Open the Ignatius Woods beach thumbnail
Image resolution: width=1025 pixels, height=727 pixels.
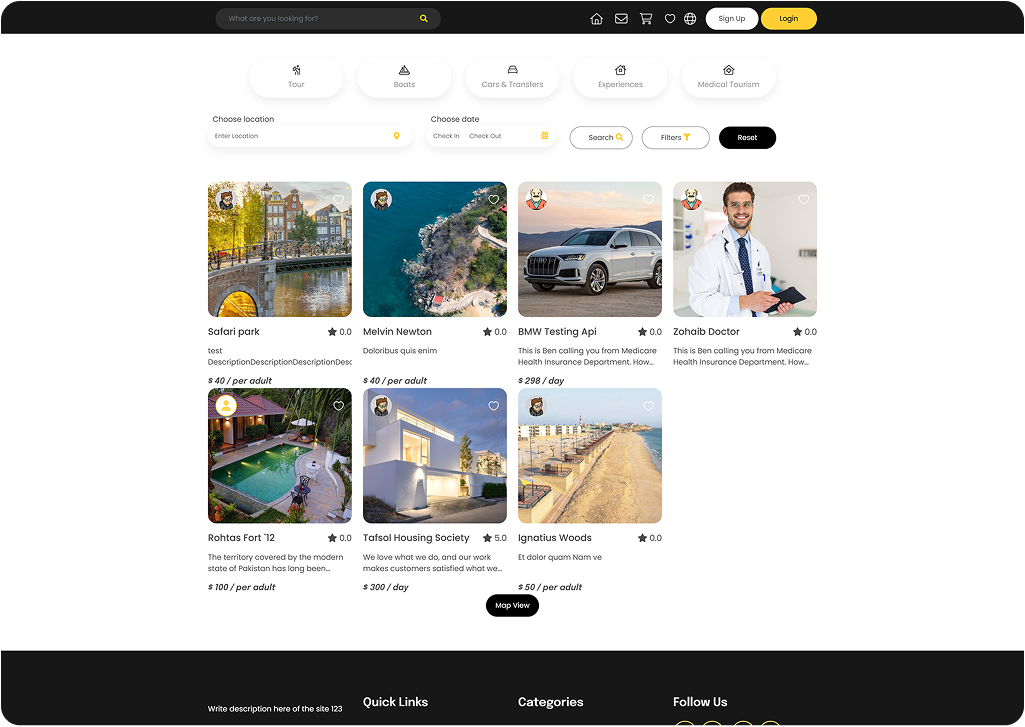pos(589,456)
